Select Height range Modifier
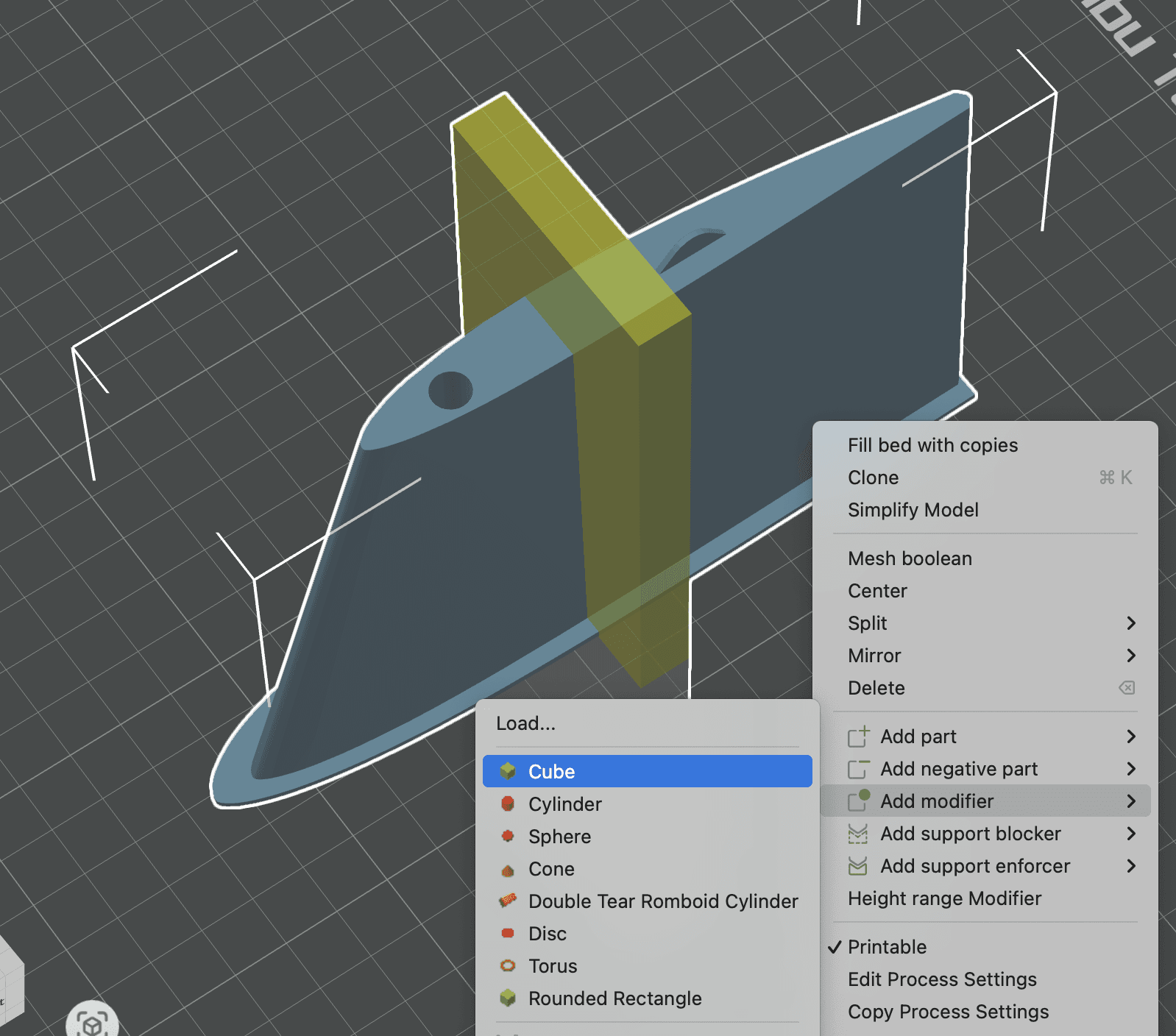The image size is (1176, 1036). tap(985, 898)
